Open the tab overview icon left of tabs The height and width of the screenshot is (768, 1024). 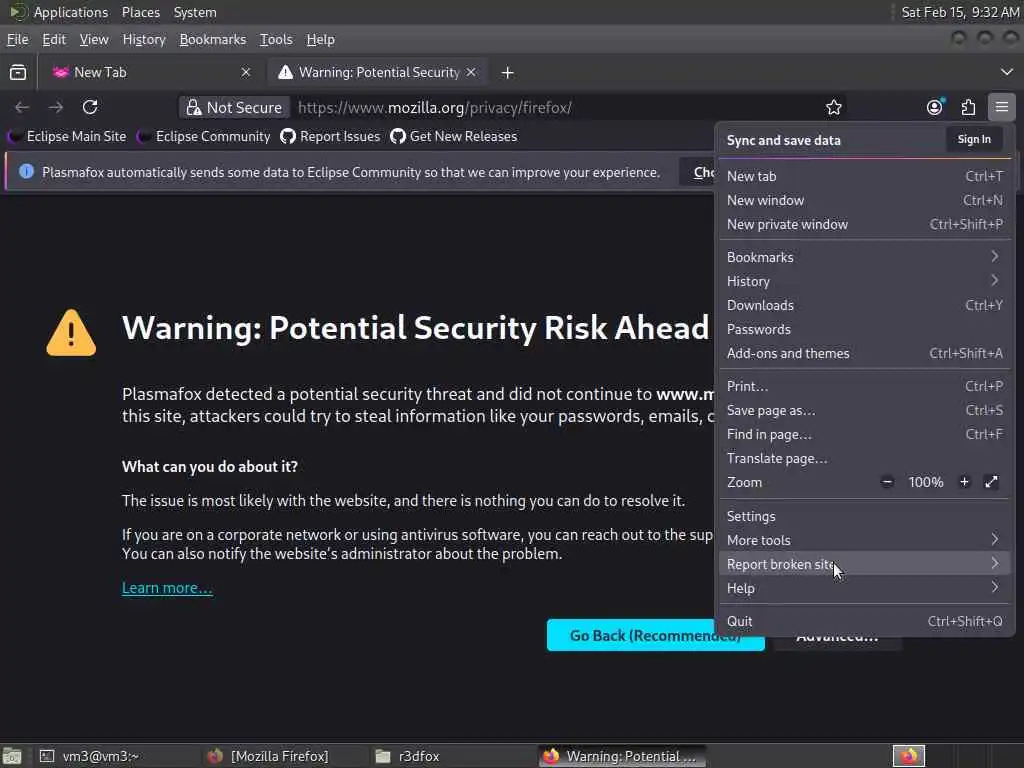18,72
